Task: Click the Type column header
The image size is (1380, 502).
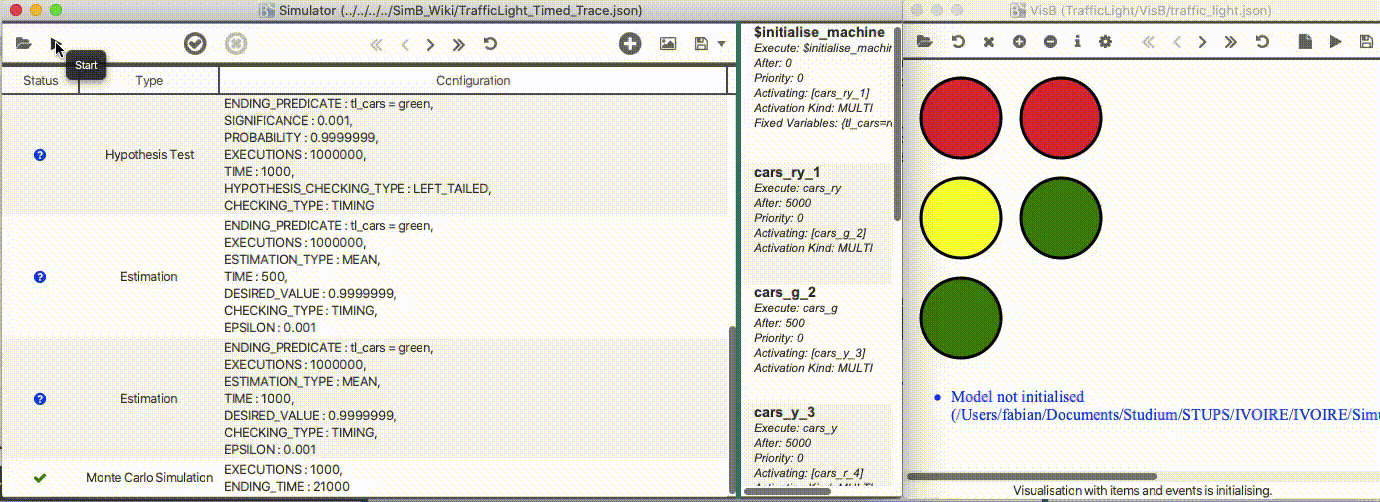Action: 149,81
